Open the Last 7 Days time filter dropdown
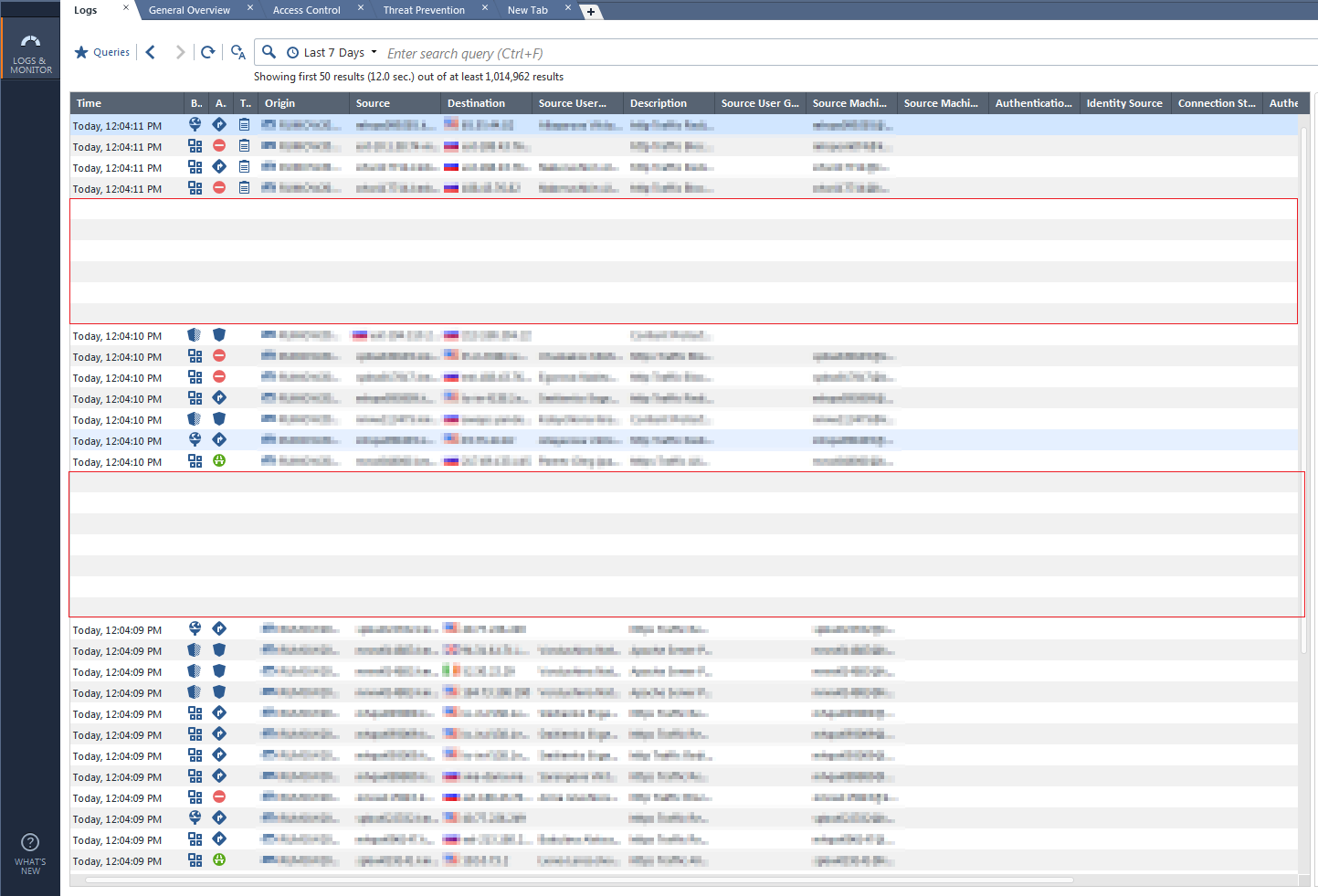This screenshot has height=896, width=1318. coord(332,52)
